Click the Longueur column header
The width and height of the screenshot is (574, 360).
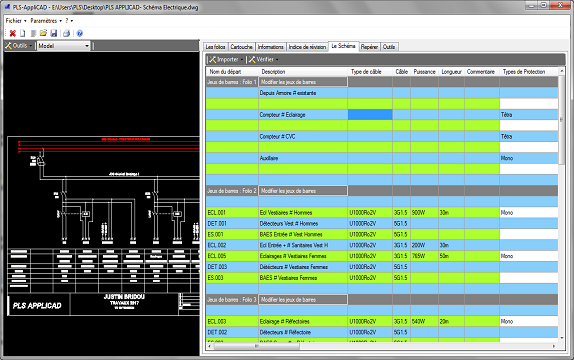(x=451, y=72)
